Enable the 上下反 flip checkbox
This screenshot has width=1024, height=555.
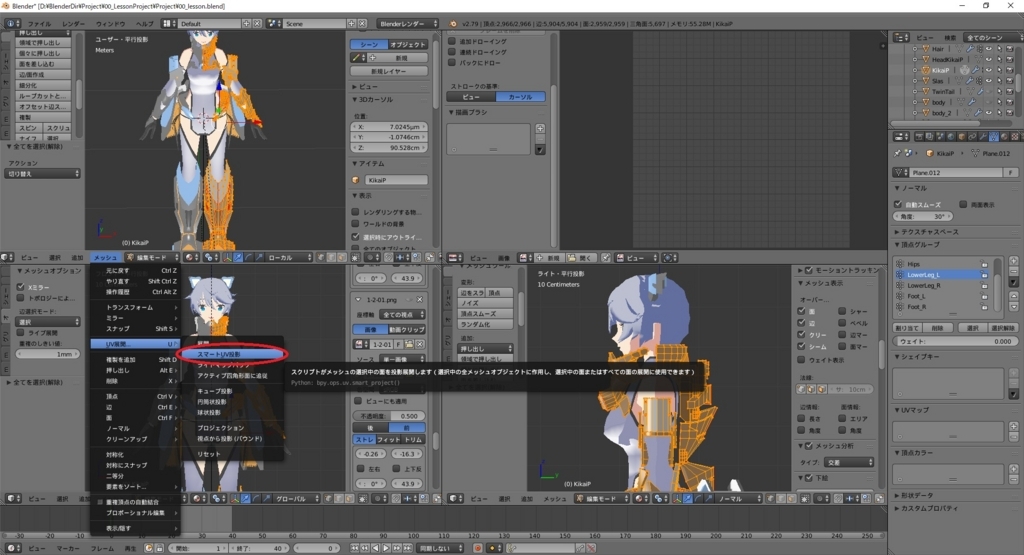396,469
